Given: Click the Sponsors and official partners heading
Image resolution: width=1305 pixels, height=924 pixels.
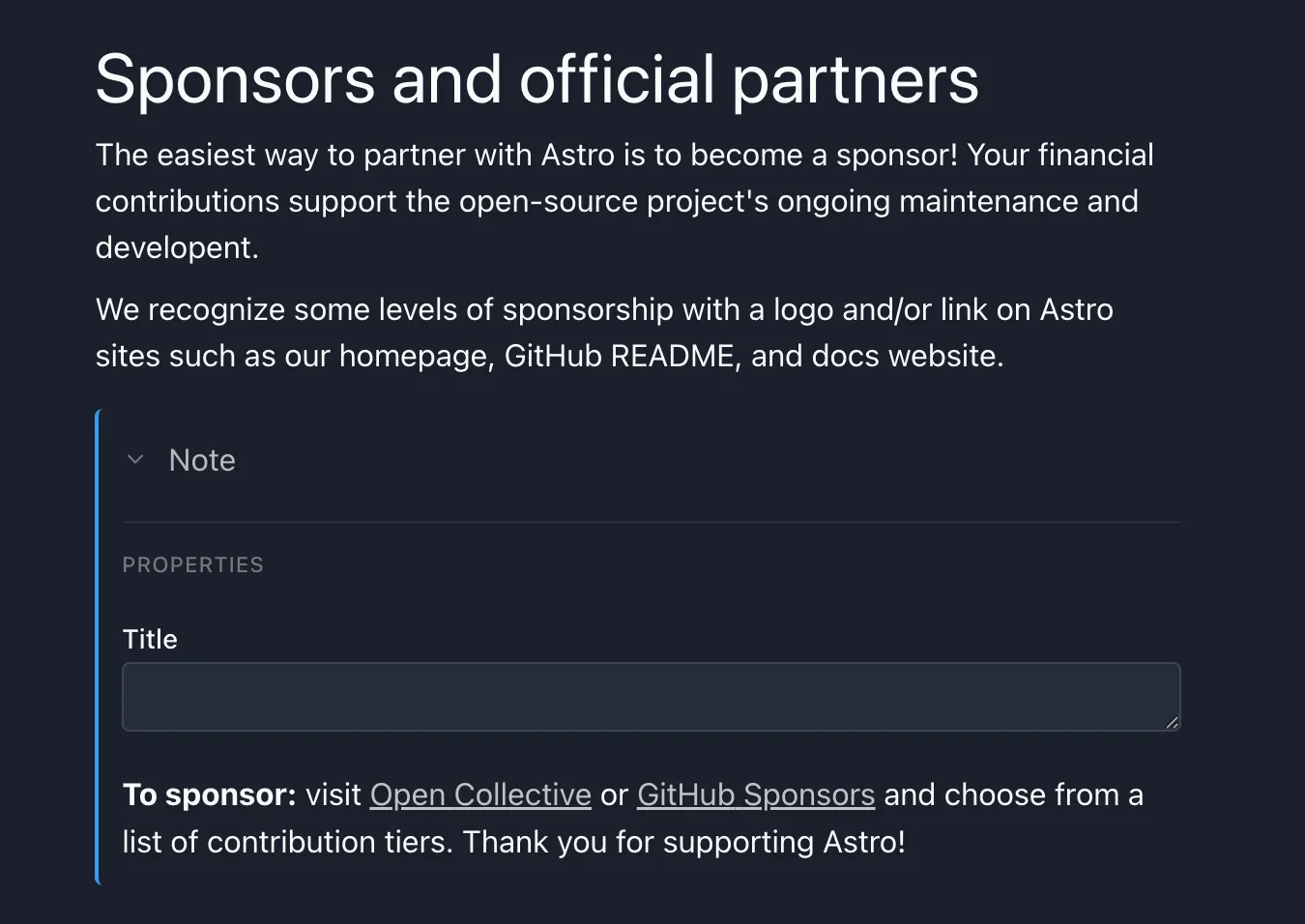Looking at the screenshot, I should 536,79.
